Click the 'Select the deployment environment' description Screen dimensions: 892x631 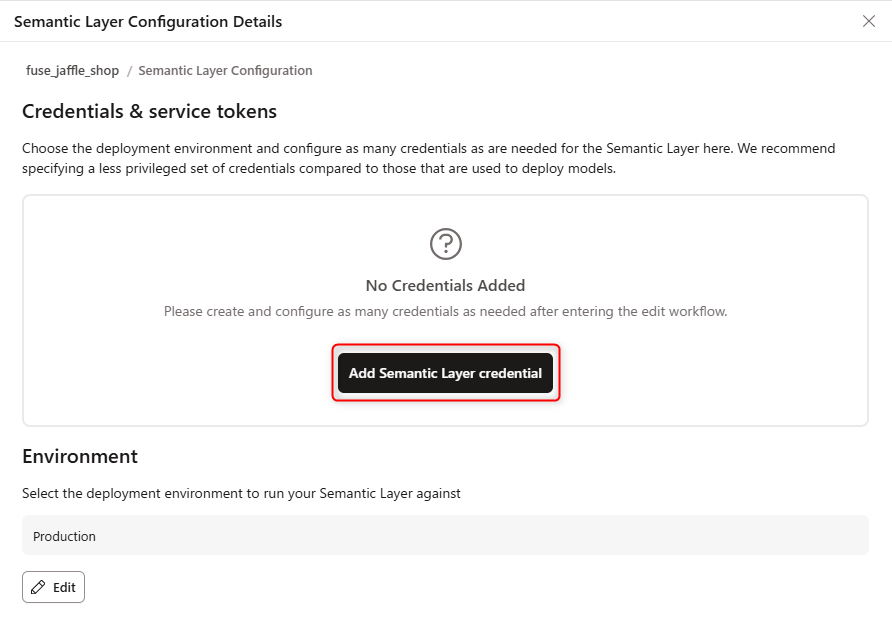tap(241, 493)
